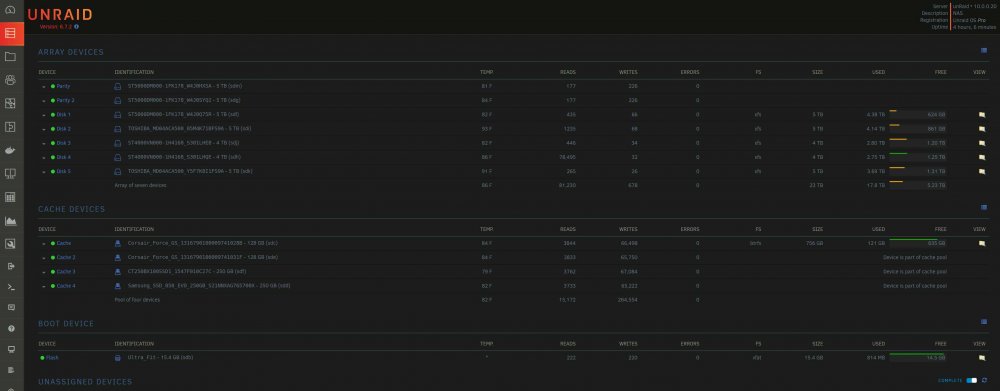1000x391 pixels.
Task: Open the Flash device link
Action: click(x=52, y=358)
